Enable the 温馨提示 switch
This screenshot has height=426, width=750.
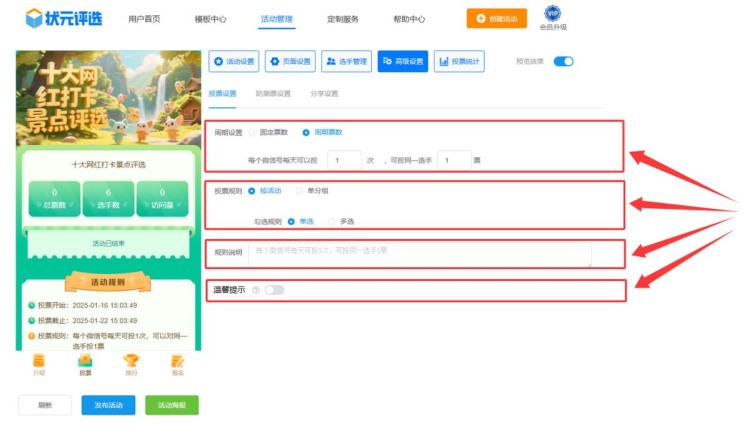tap(274, 290)
